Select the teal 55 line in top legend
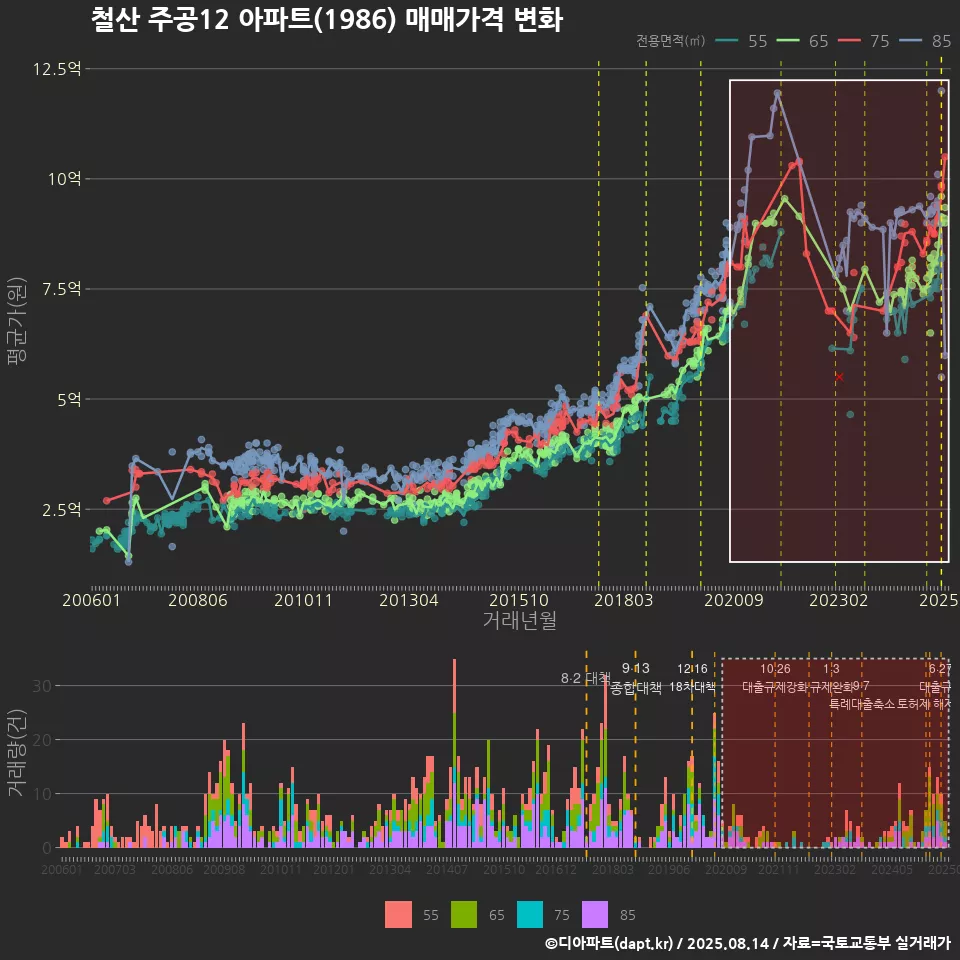Image resolution: width=960 pixels, height=960 pixels. (x=726, y=41)
